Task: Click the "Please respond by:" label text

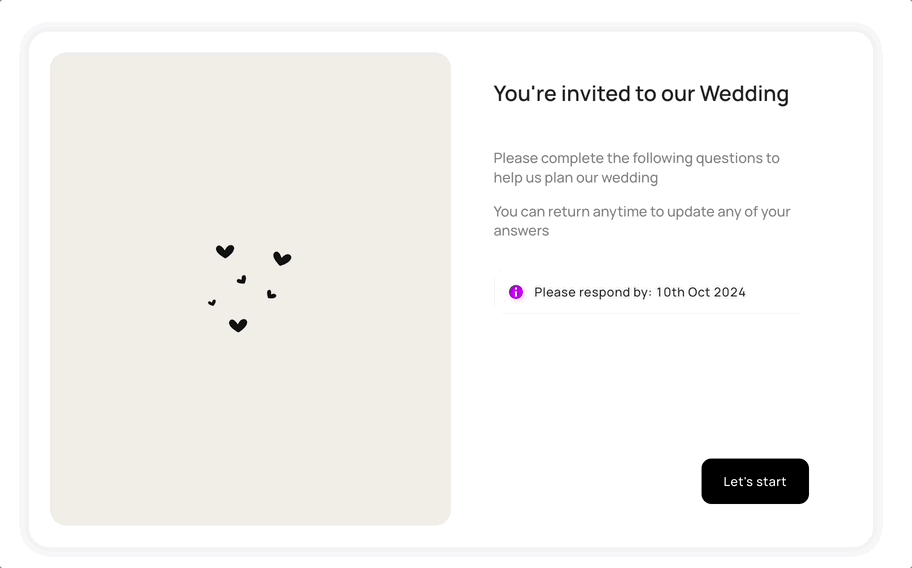Action: 593,292
